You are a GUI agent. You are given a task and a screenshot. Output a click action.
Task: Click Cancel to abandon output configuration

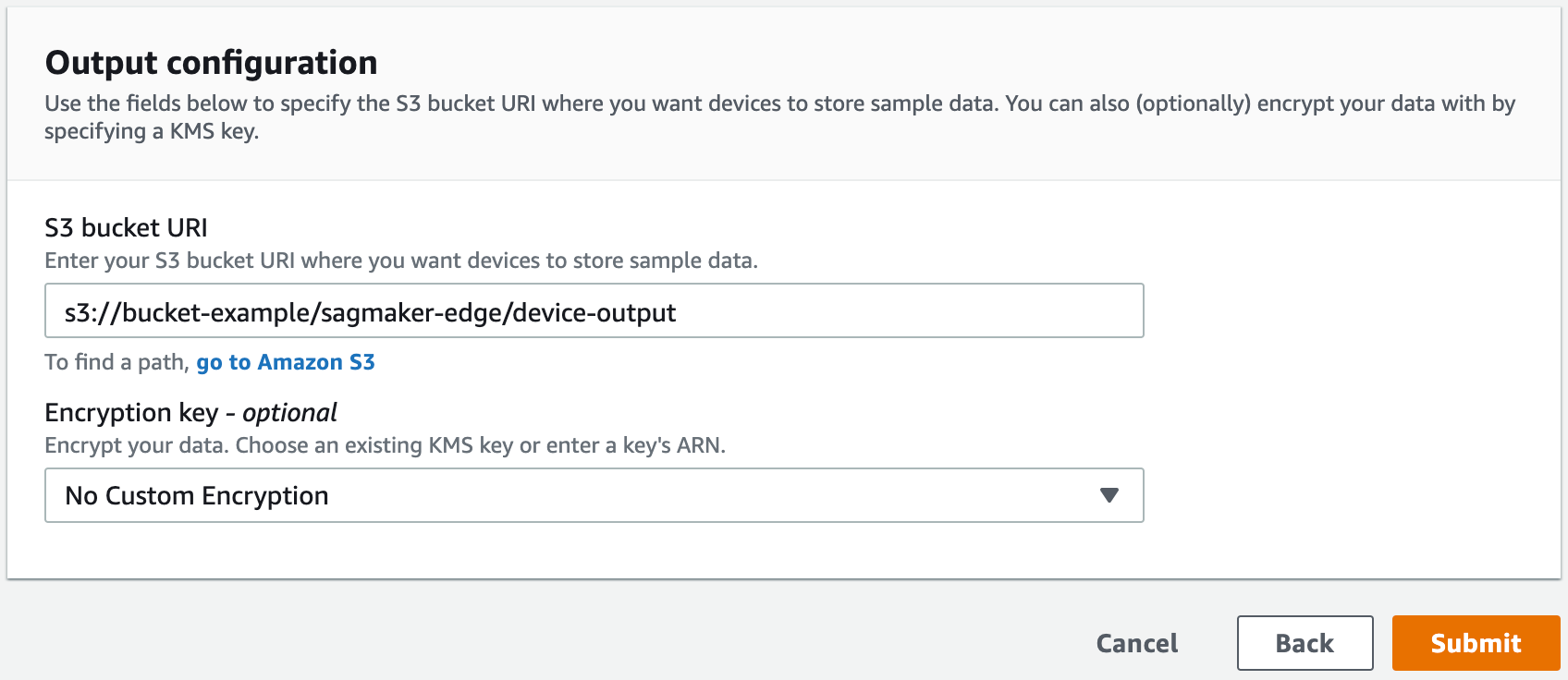[x=1135, y=643]
